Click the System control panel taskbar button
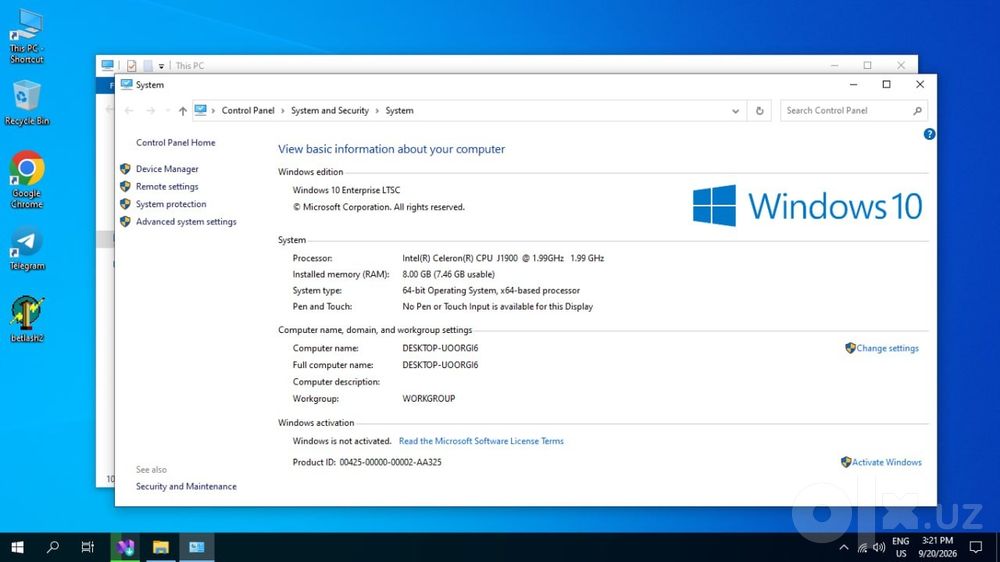The height and width of the screenshot is (562, 1000). coord(196,547)
